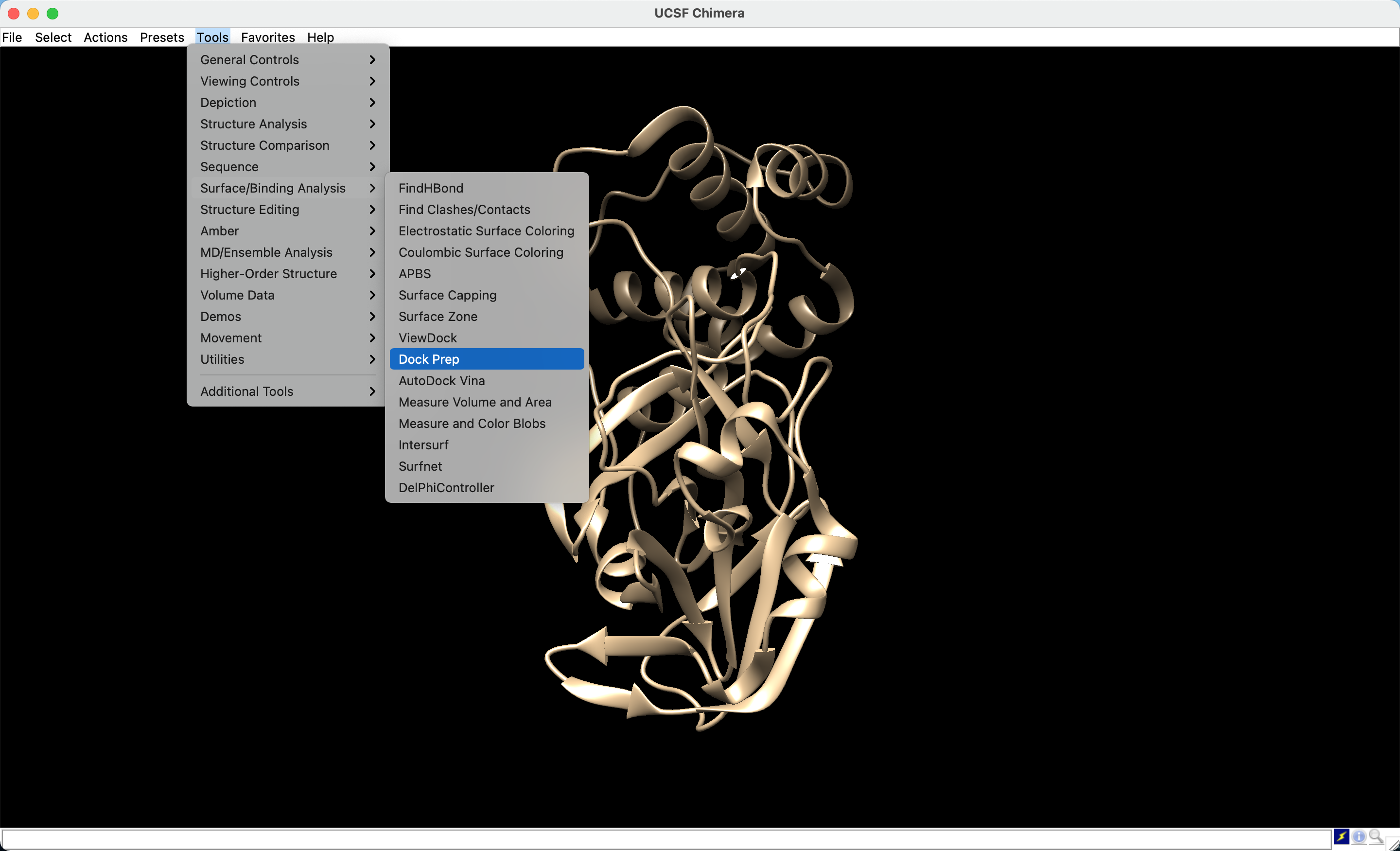Open the APBS tool
Image resolution: width=1400 pixels, height=851 pixels.
[x=487, y=274]
